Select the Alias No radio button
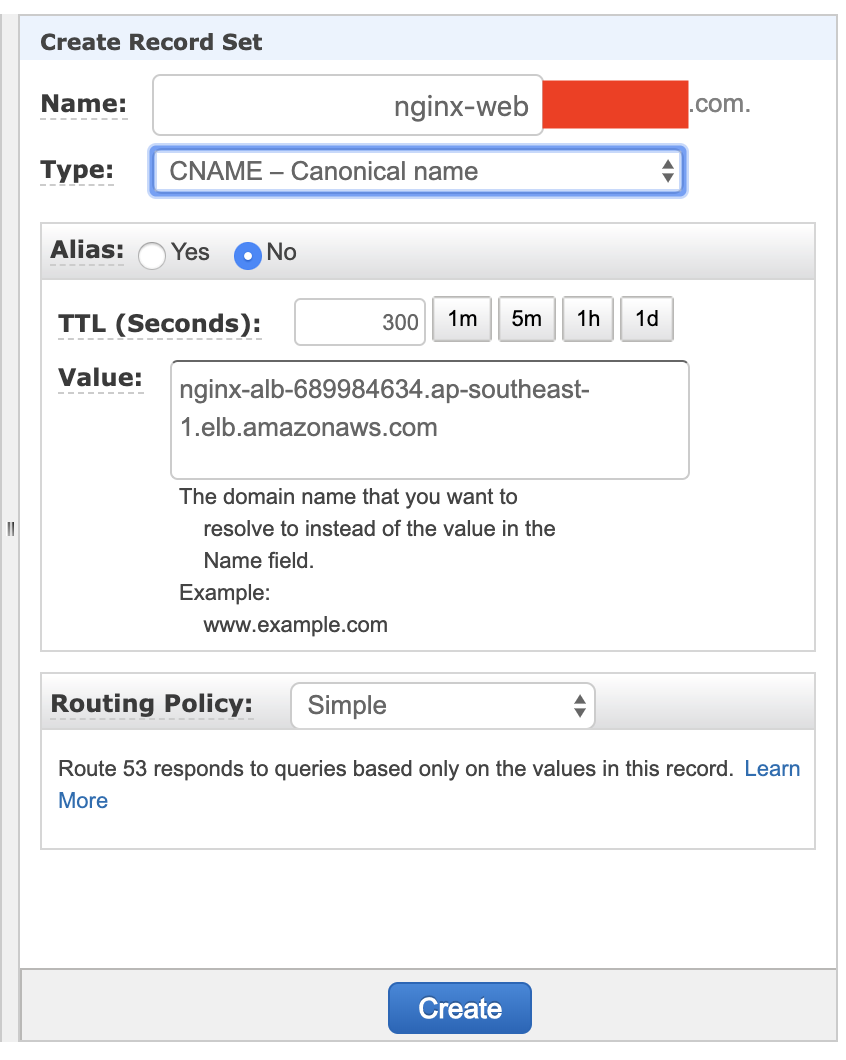 pos(247,255)
